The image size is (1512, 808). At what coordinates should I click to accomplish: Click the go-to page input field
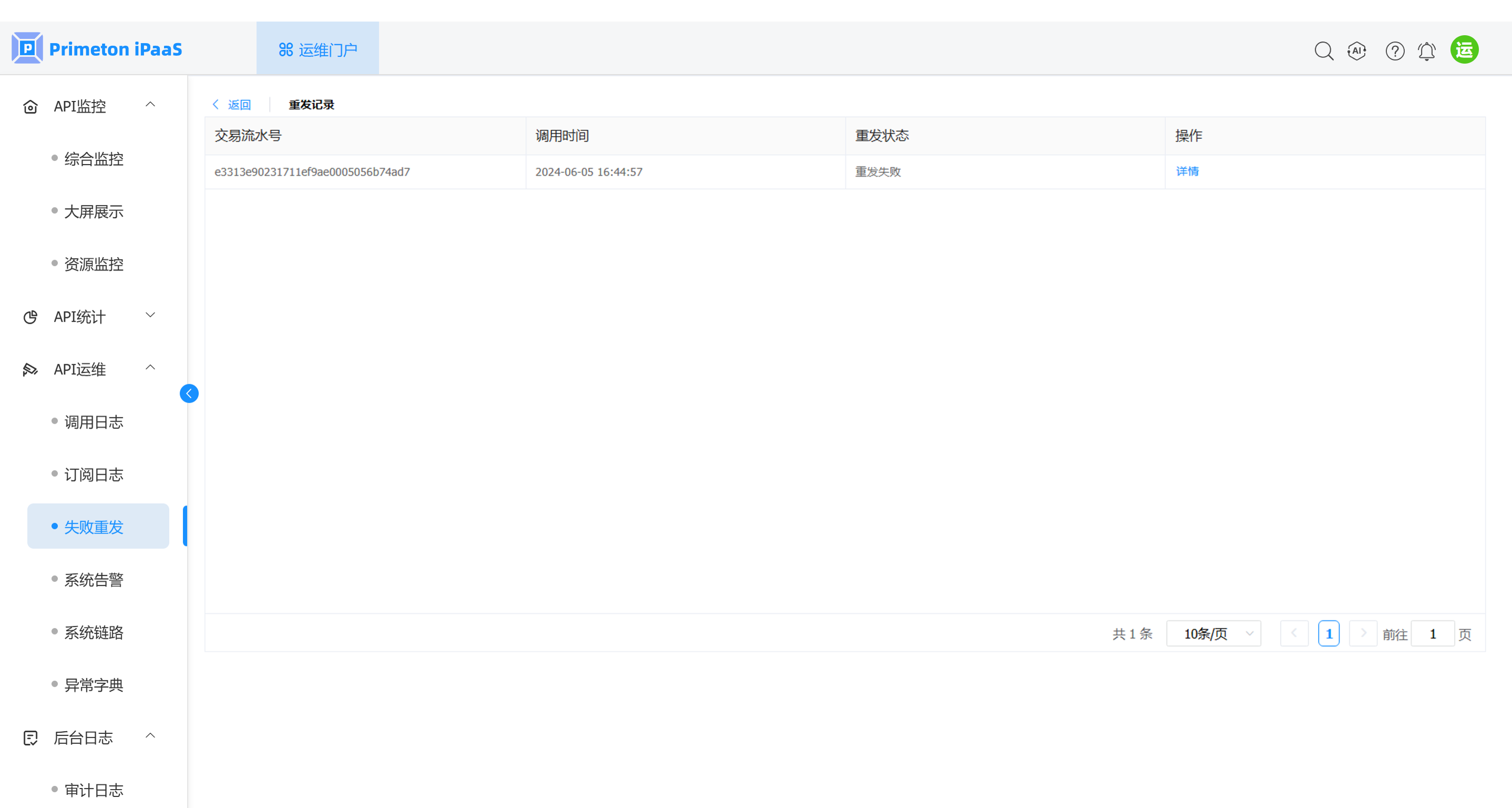click(x=1432, y=633)
